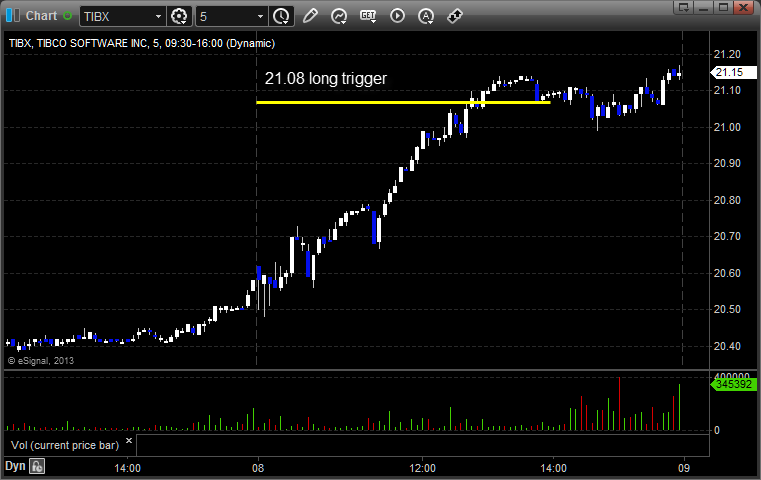Open the chart settings gear menu
Image resolution: width=761 pixels, height=480 pixels.
tap(179, 17)
